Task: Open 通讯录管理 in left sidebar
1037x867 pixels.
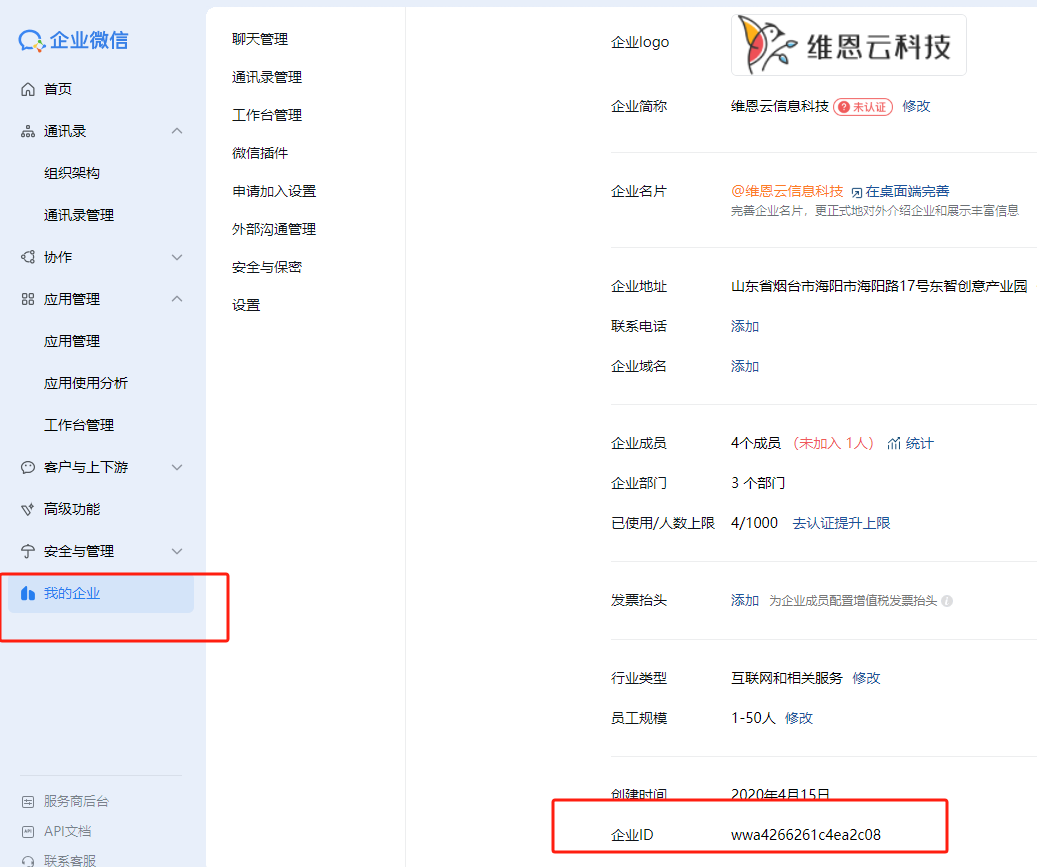Action: click(79, 215)
